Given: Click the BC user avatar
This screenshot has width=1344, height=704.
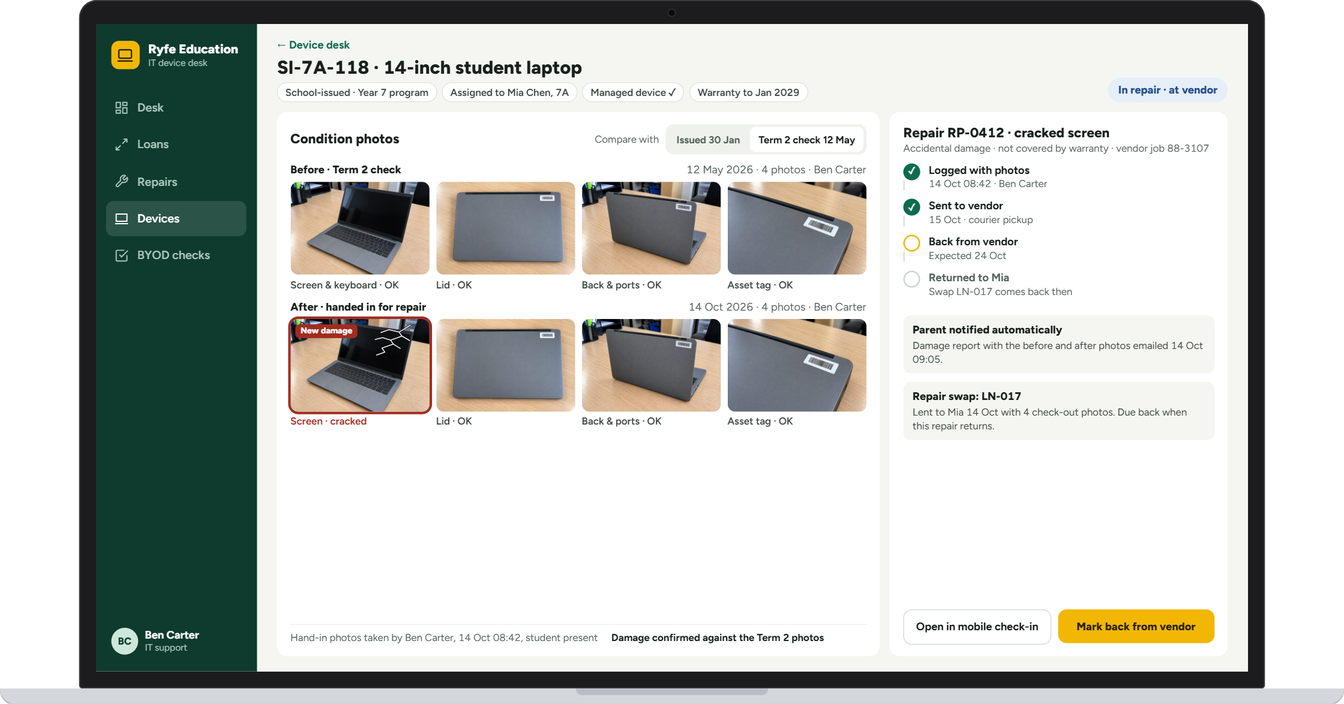Looking at the screenshot, I should [x=124, y=641].
